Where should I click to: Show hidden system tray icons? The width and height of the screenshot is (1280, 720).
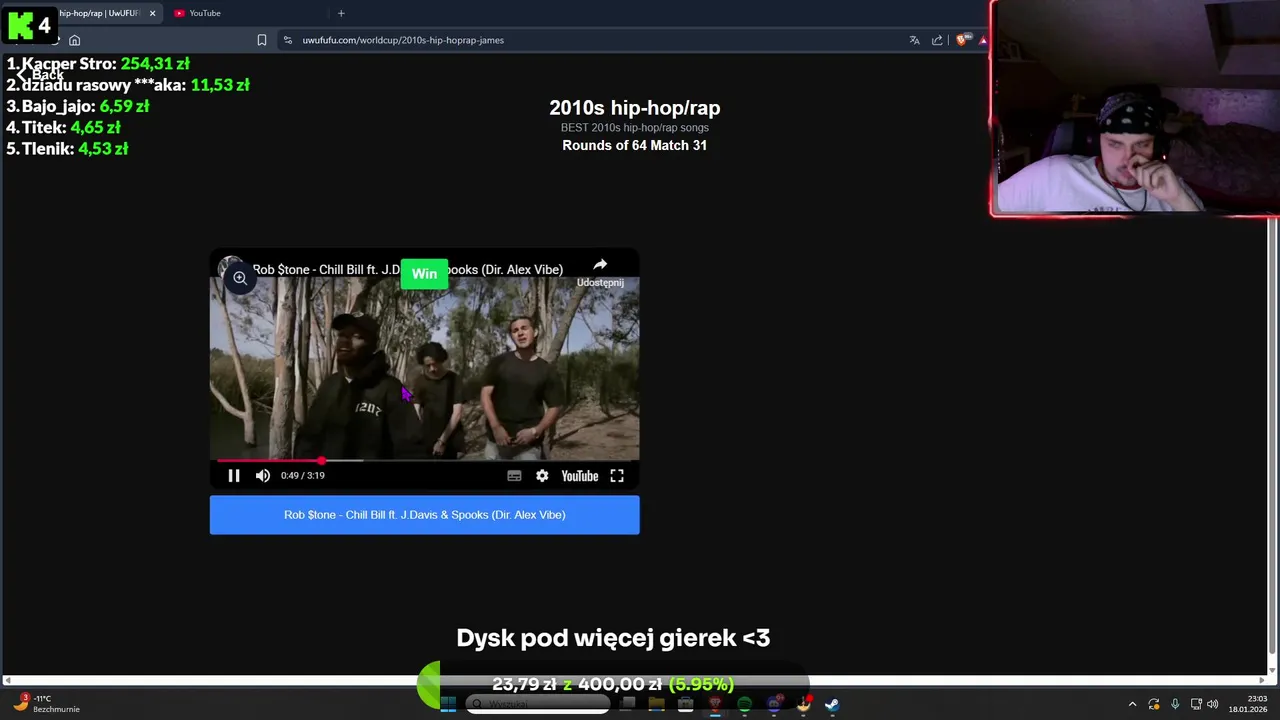(1132, 704)
